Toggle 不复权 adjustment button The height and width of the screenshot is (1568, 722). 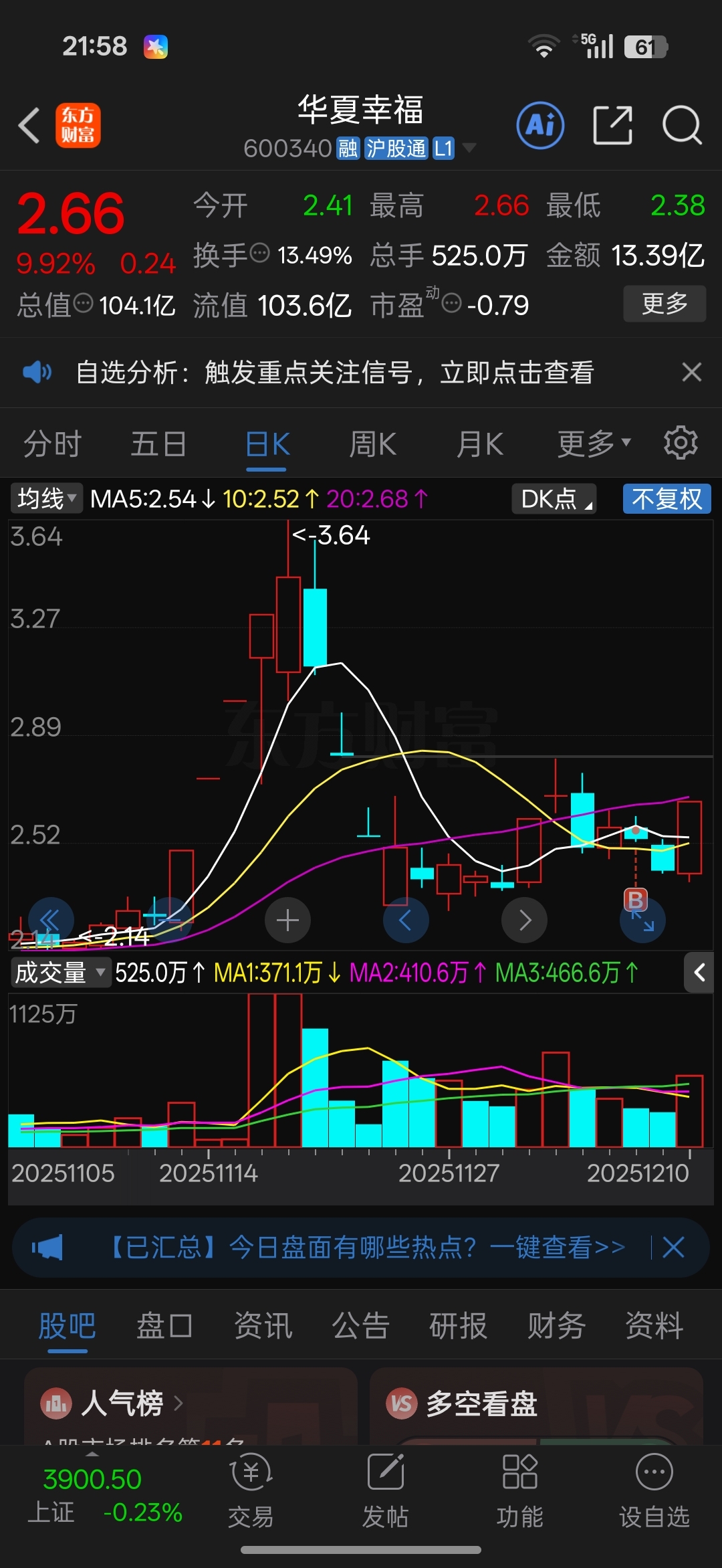(x=667, y=499)
